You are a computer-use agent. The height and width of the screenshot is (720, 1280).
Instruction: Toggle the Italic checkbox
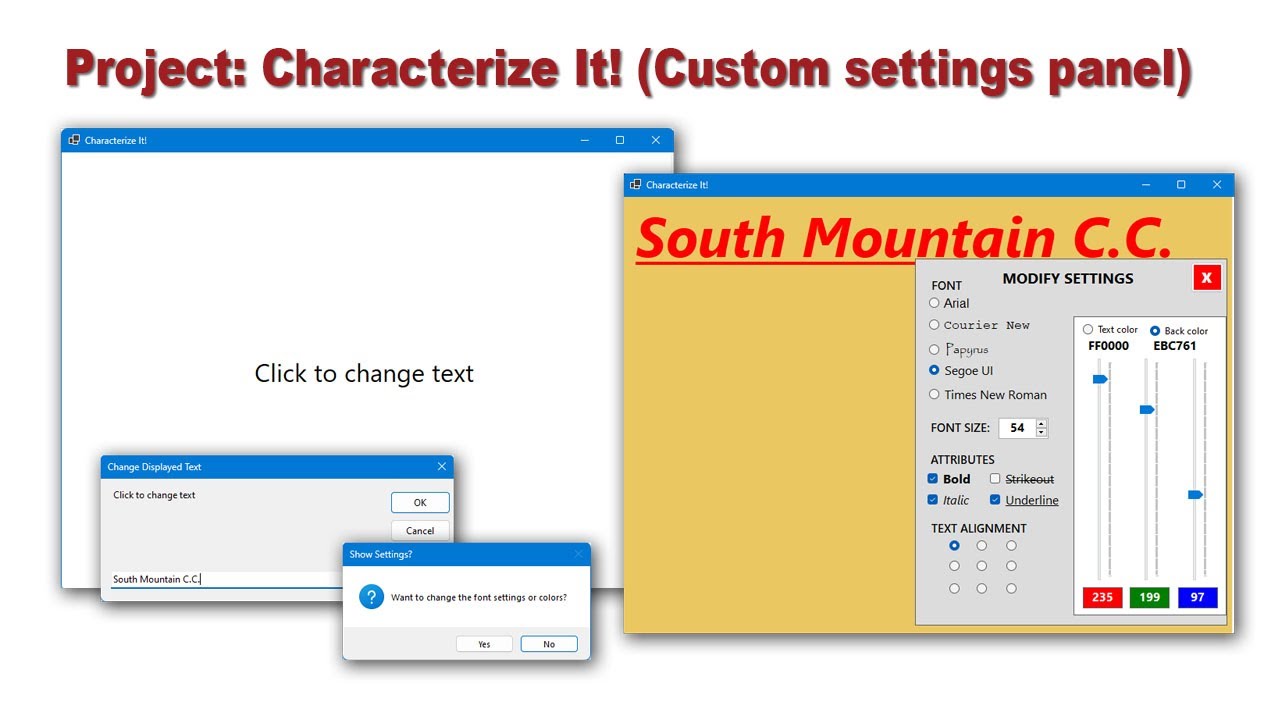point(933,500)
